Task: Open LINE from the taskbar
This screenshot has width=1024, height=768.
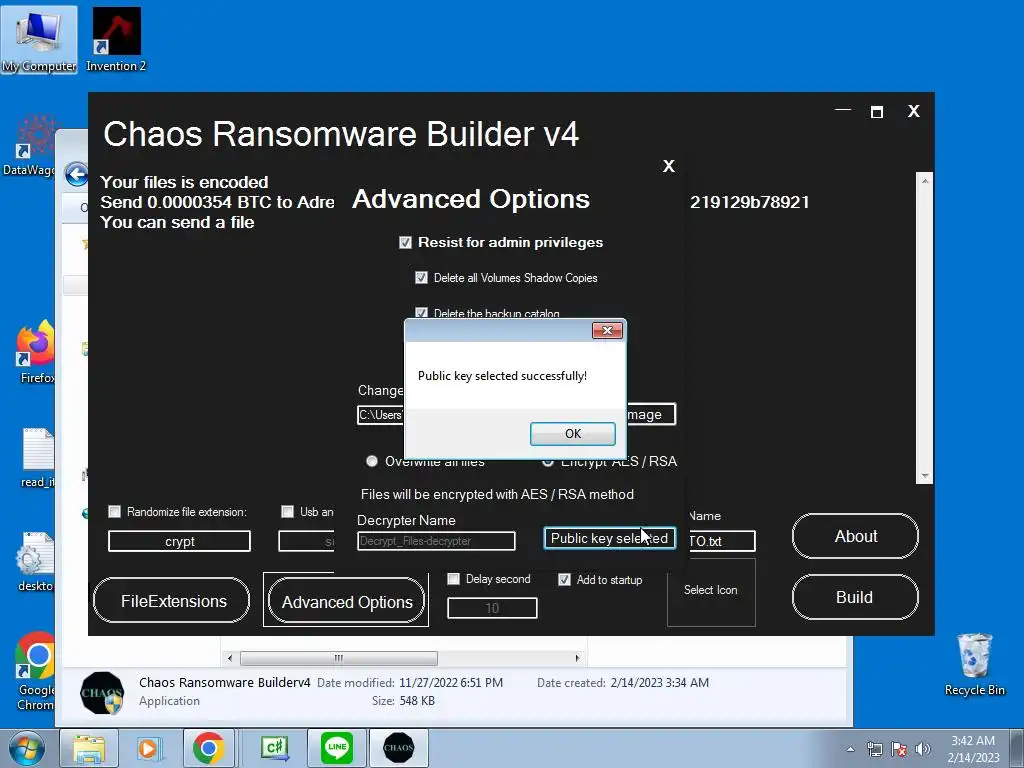Action: [x=337, y=748]
